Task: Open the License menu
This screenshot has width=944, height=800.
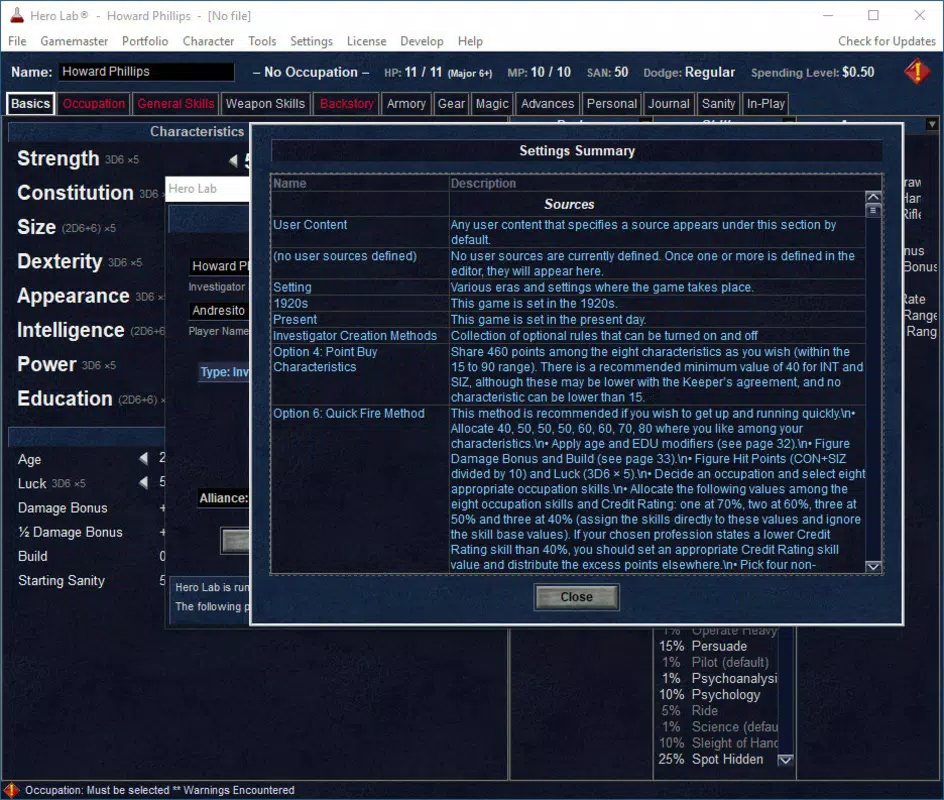Action: (366, 41)
